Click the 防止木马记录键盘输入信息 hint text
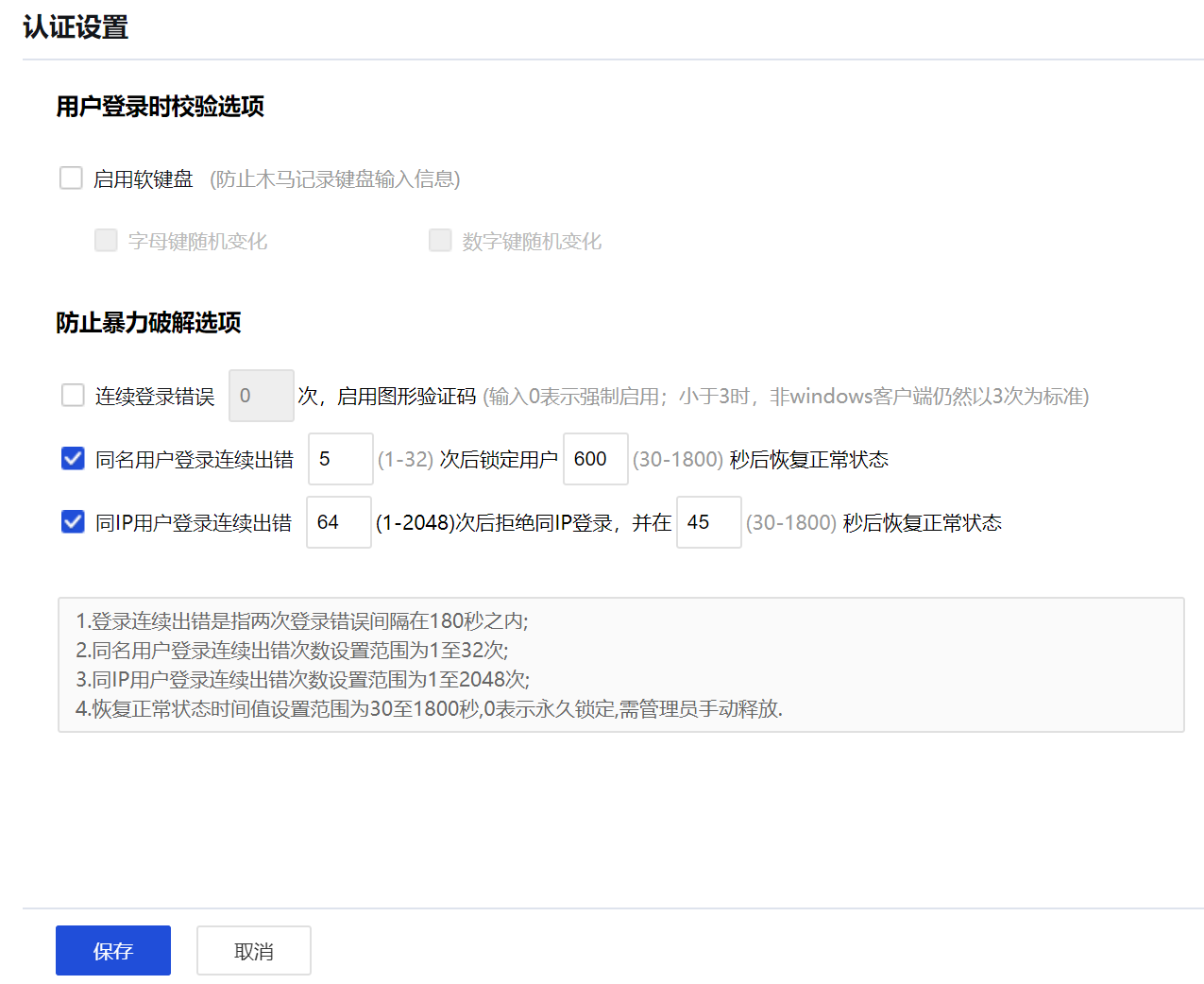1204x984 pixels. [334, 179]
